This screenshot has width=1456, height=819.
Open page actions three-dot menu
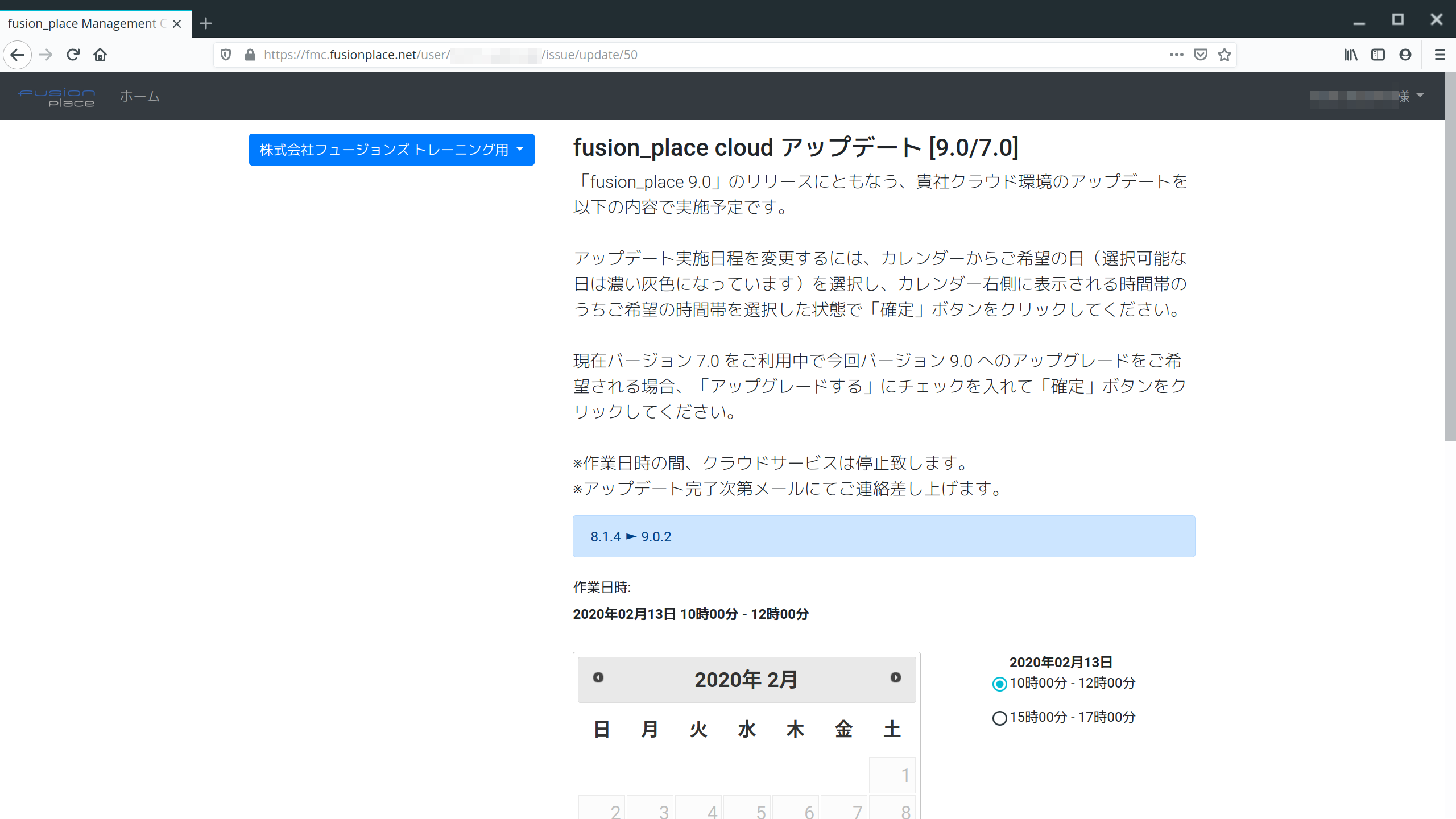1176,55
